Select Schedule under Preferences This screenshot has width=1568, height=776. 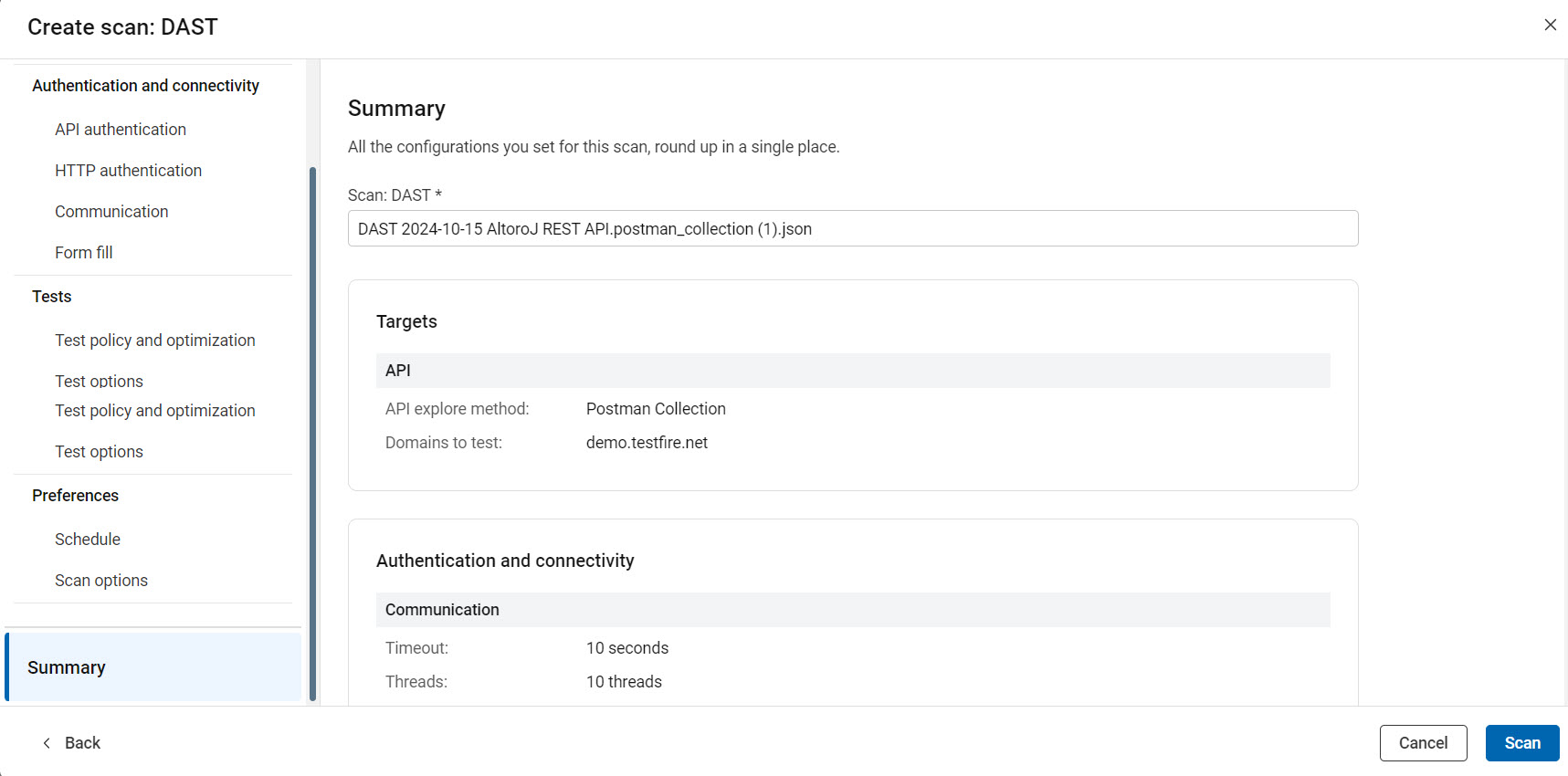[x=88, y=540]
